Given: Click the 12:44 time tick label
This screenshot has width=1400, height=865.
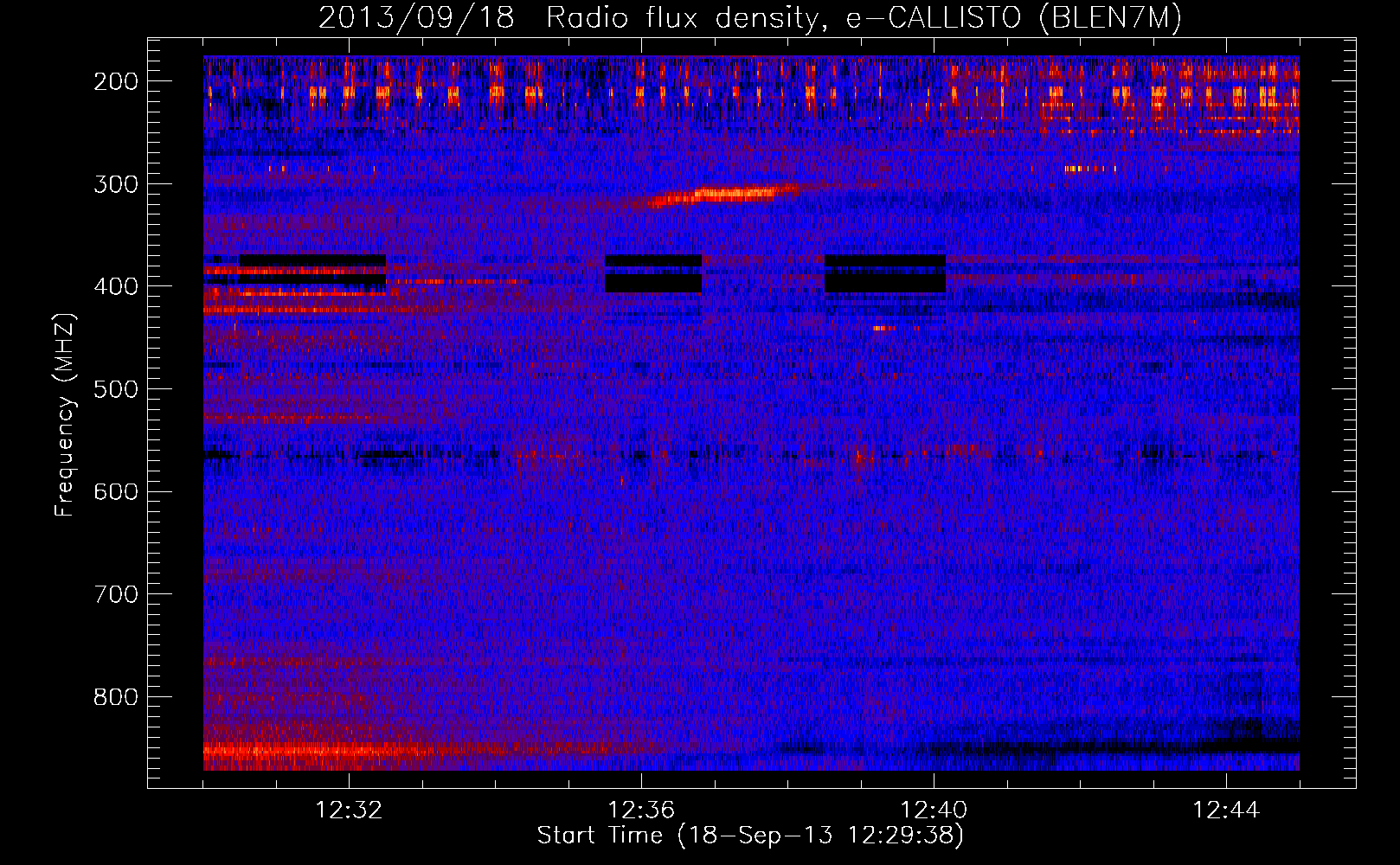Looking at the screenshot, I should tap(1226, 811).
